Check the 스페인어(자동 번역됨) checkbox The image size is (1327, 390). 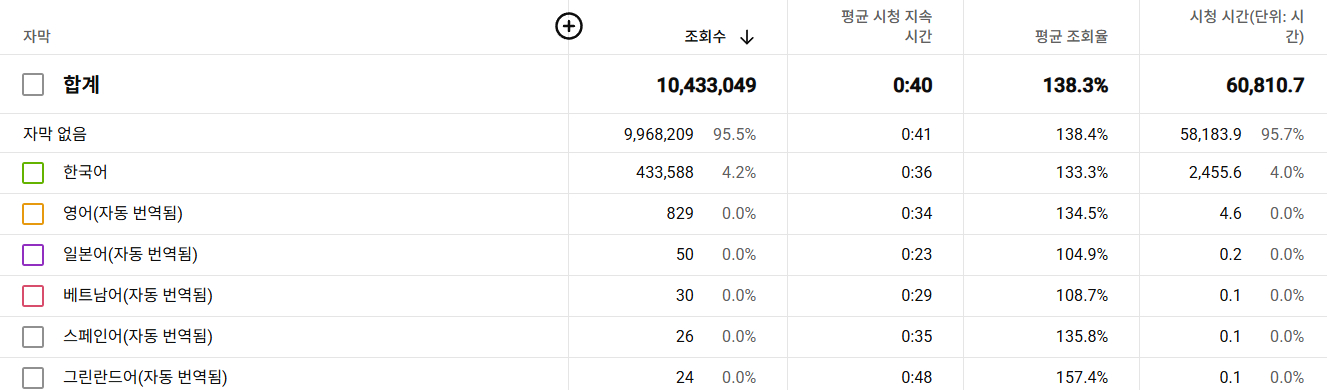(x=33, y=337)
